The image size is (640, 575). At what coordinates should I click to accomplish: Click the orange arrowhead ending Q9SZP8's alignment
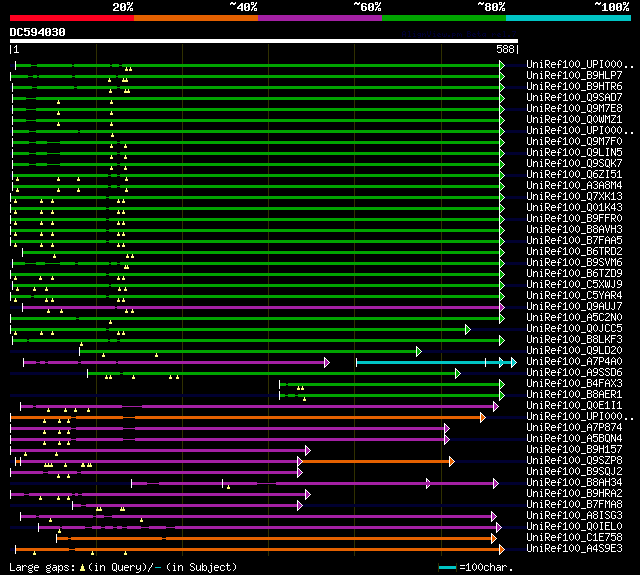coord(452,462)
